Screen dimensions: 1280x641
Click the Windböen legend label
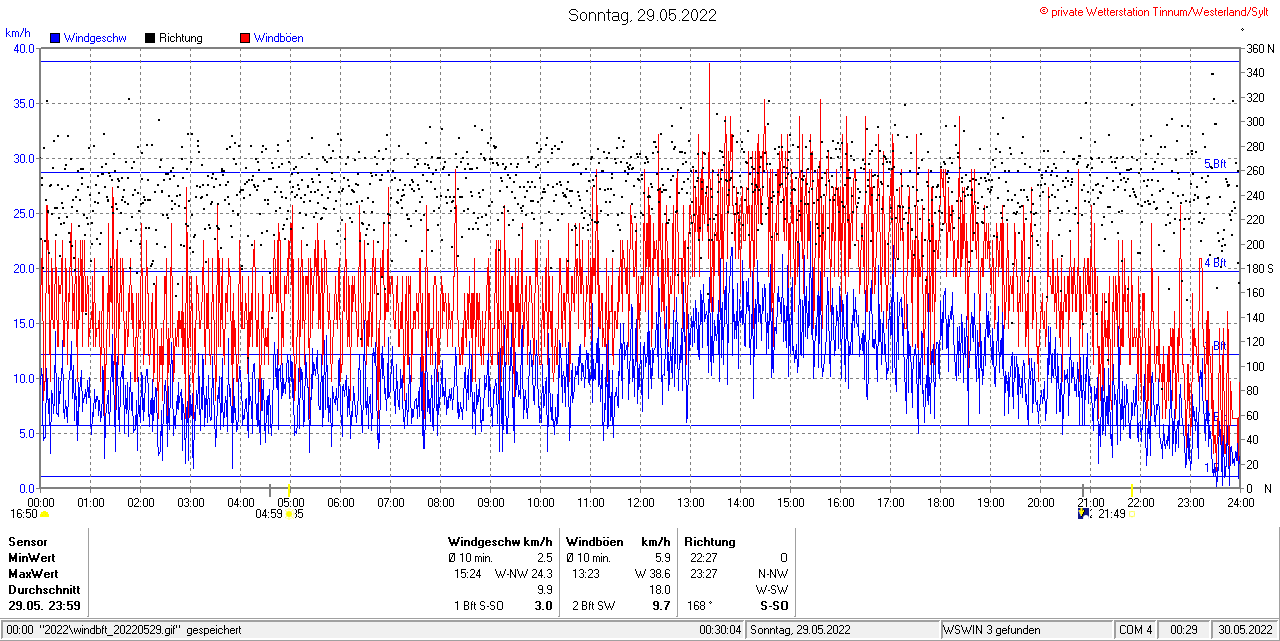click(x=279, y=38)
